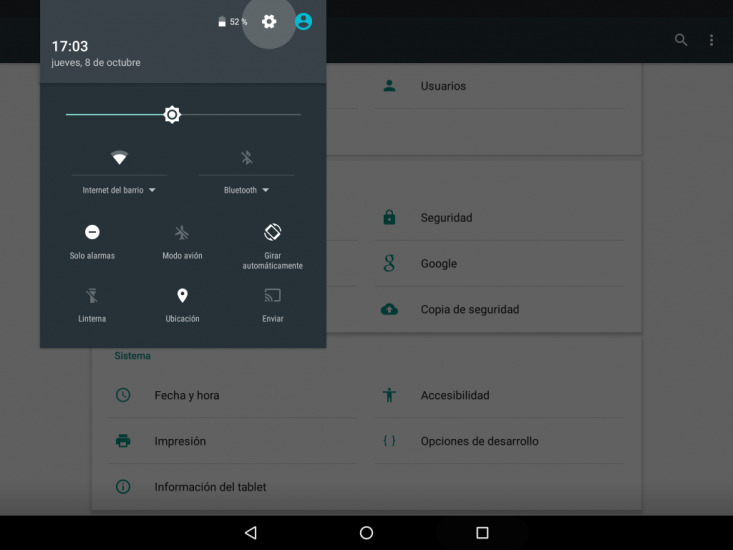Screen dimensions: 733x550
Task: Tap the Bluetooth icon in quick settings
Action: coord(246,158)
